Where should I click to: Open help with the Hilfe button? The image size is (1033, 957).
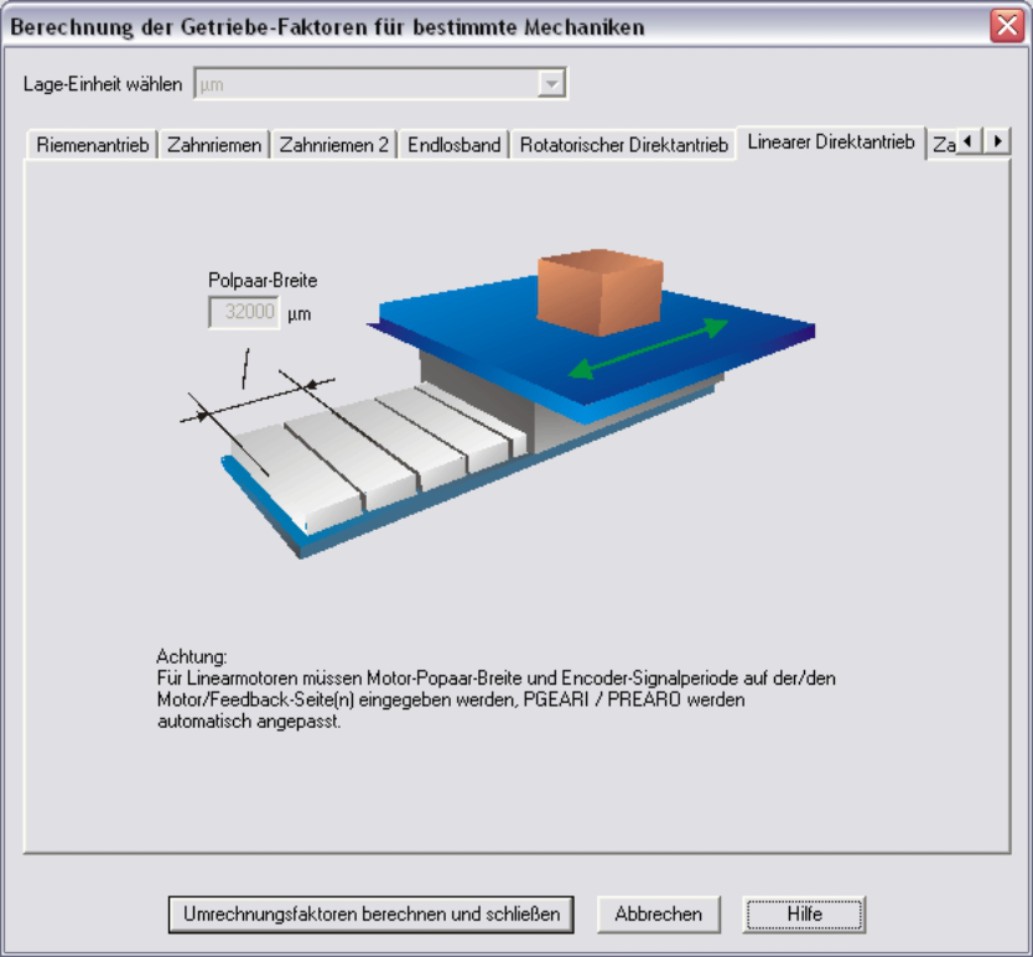pos(803,914)
